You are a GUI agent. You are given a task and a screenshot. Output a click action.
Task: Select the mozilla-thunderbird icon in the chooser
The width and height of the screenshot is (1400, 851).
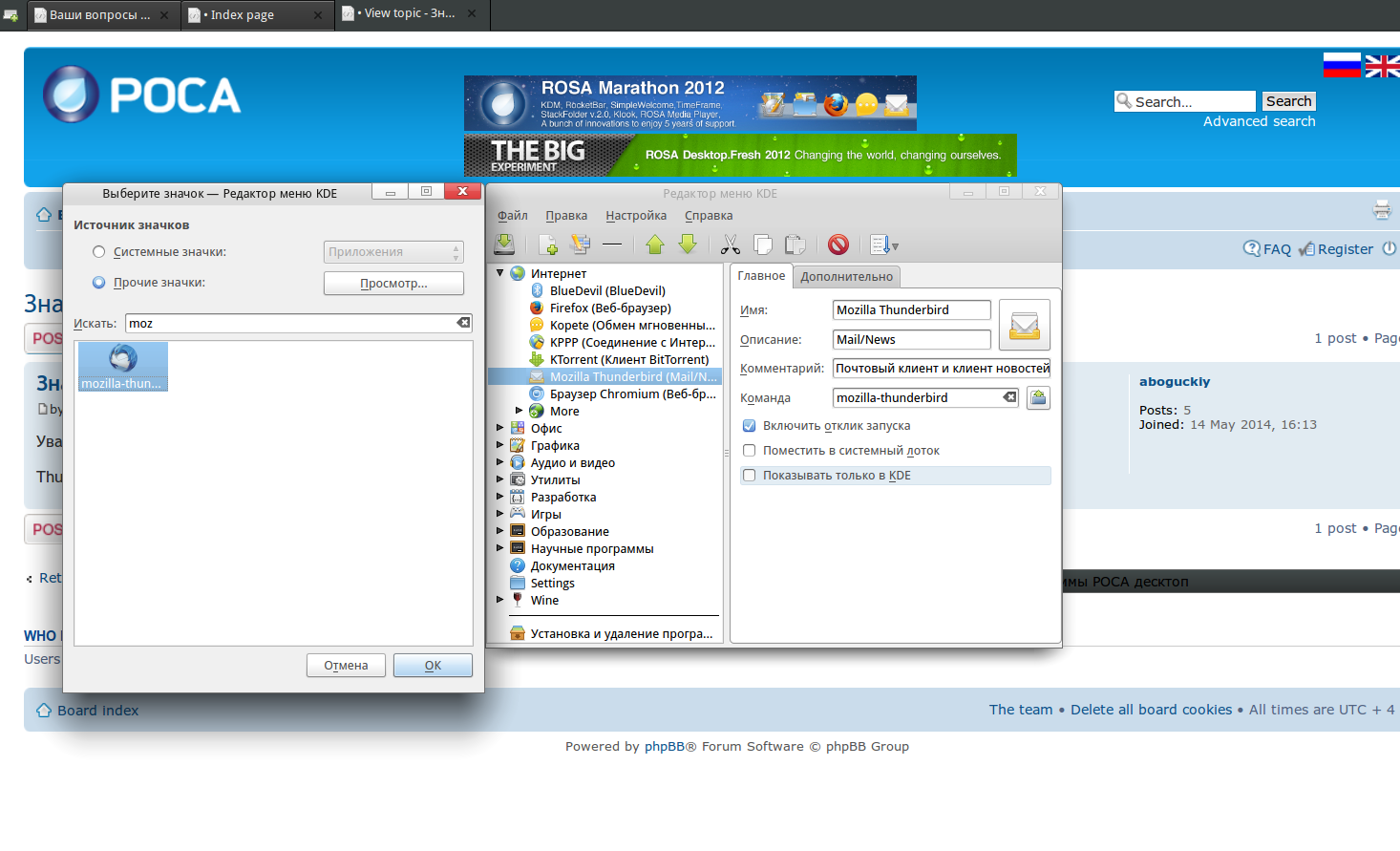click(122, 367)
